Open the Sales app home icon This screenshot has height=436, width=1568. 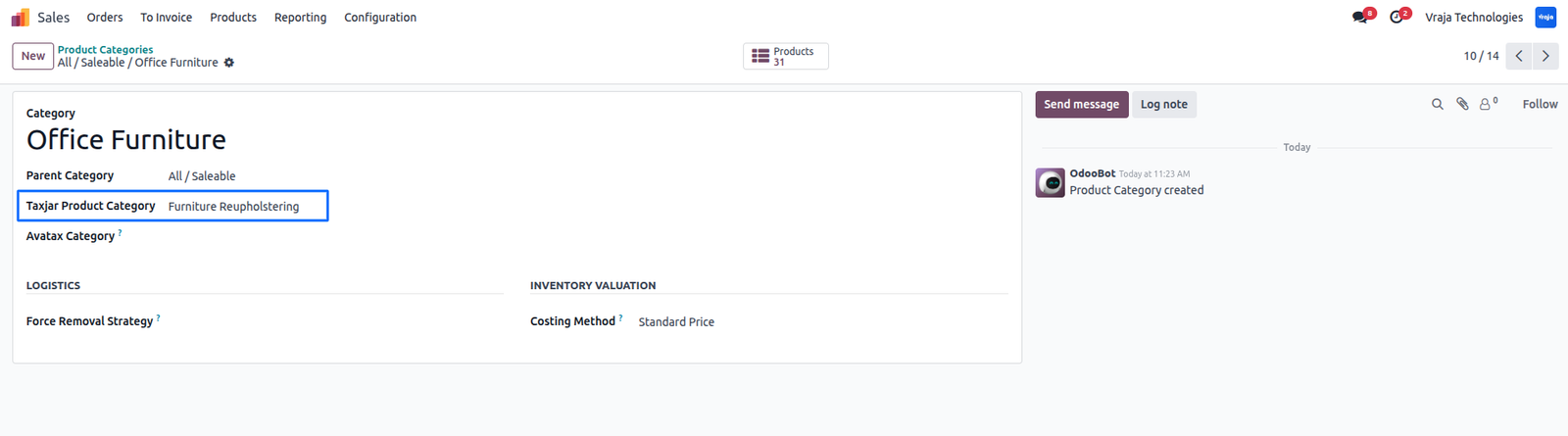click(x=21, y=18)
